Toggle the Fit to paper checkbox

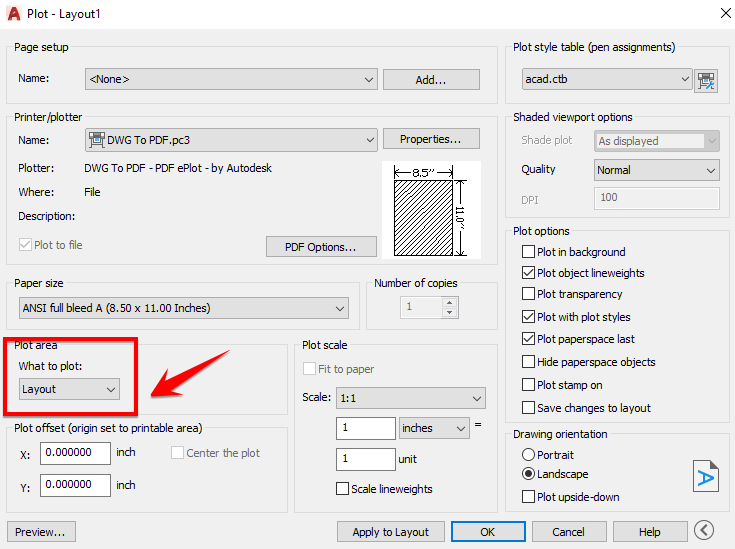[309, 369]
